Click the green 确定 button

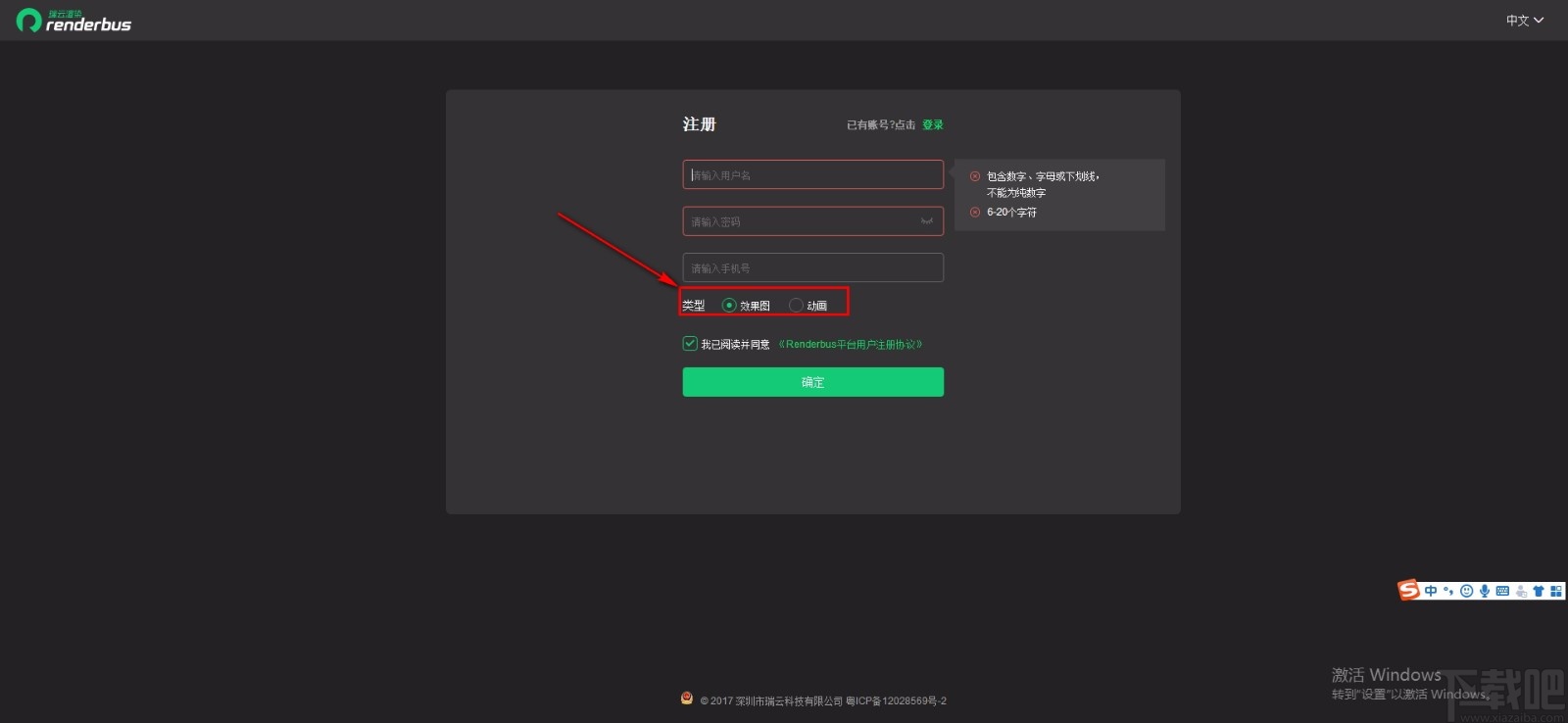click(x=813, y=382)
